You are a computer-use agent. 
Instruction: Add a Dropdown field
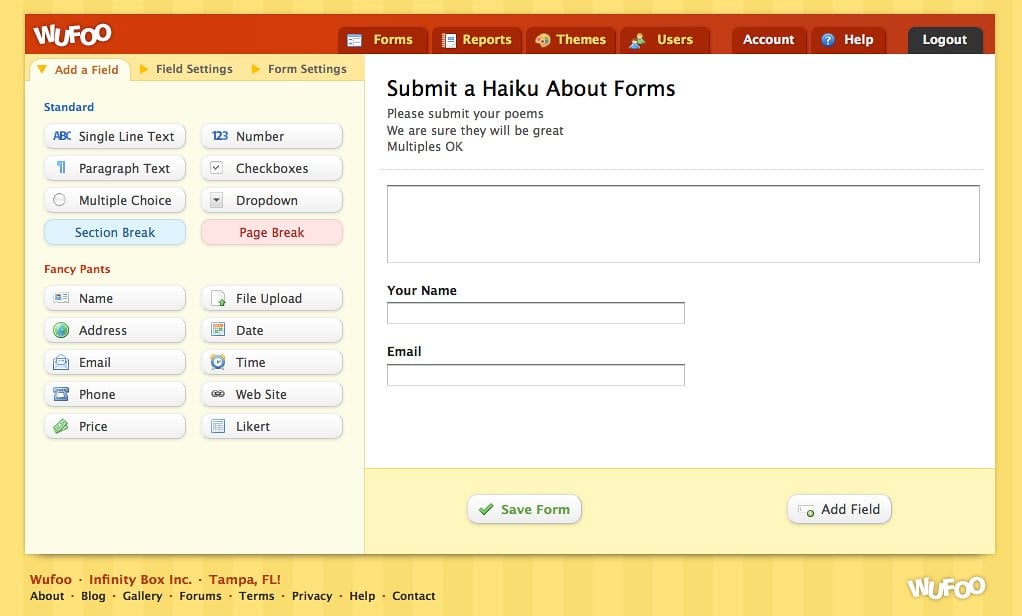click(x=272, y=201)
